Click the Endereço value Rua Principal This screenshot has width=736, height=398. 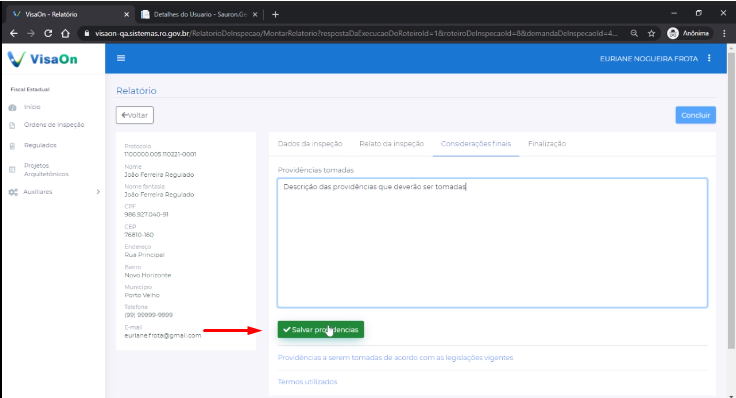click(x=144, y=255)
